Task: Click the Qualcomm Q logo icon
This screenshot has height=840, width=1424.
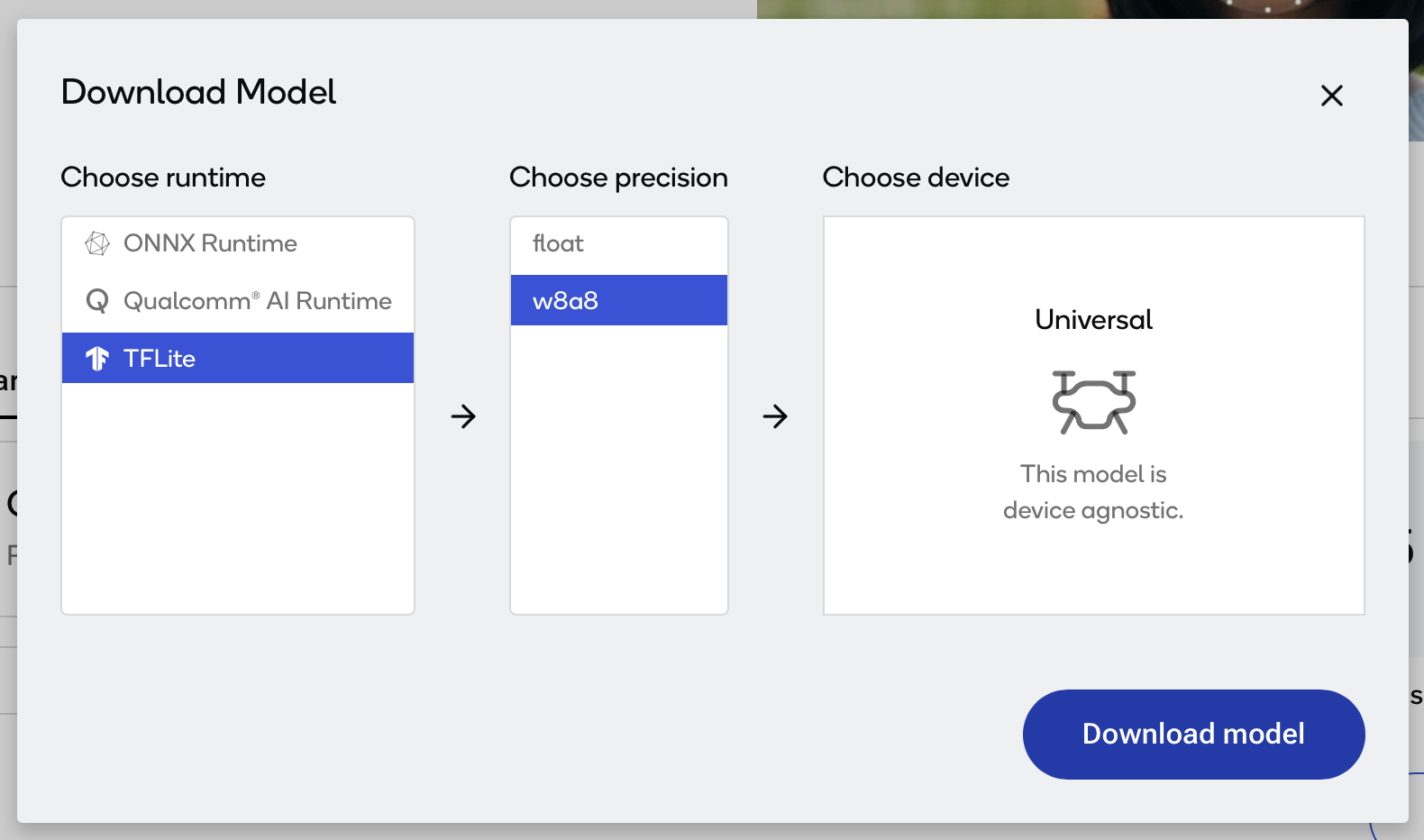Action: tap(97, 301)
